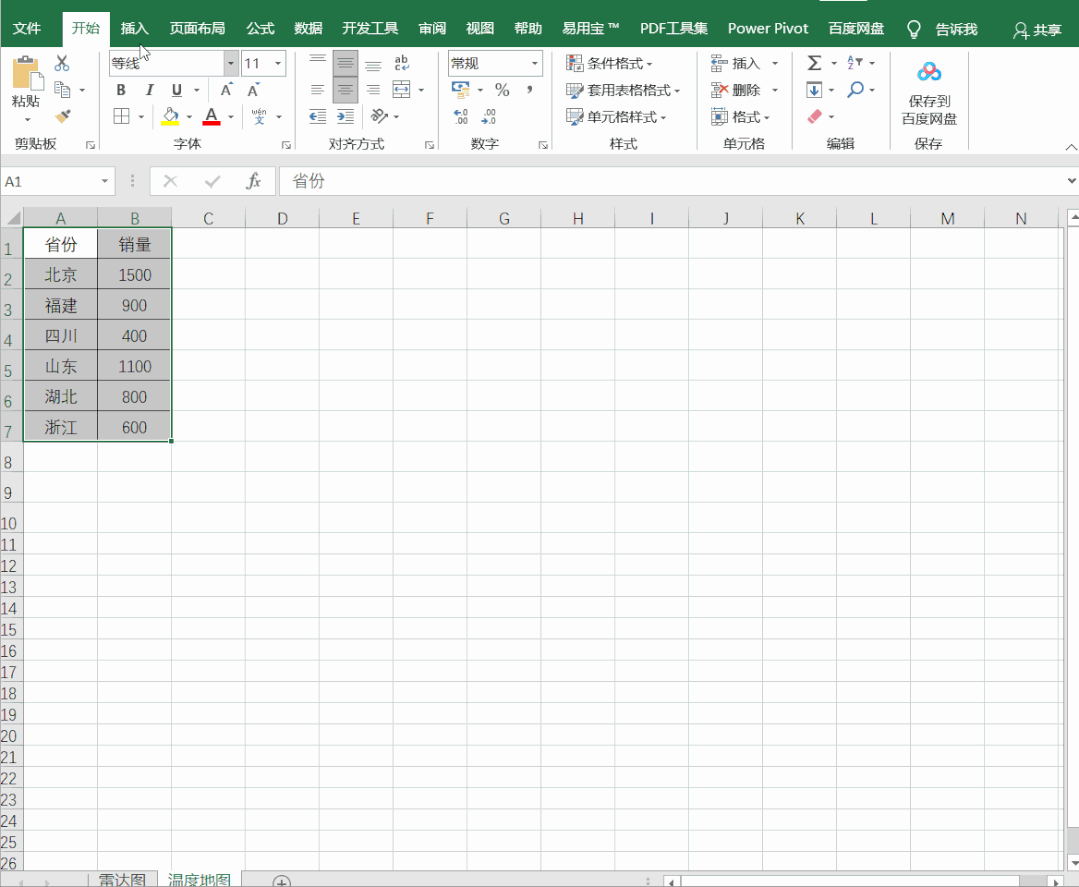Toggle Bold formatting
The height and width of the screenshot is (887, 1079).
(121, 90)
